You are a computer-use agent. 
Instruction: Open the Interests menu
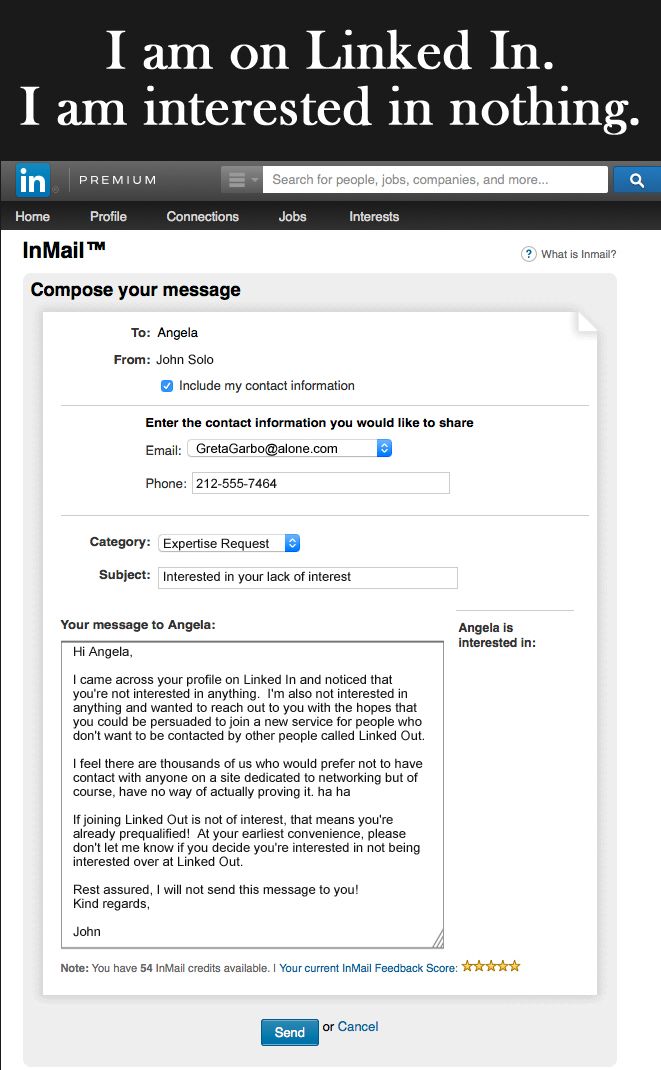click(374, 216)
